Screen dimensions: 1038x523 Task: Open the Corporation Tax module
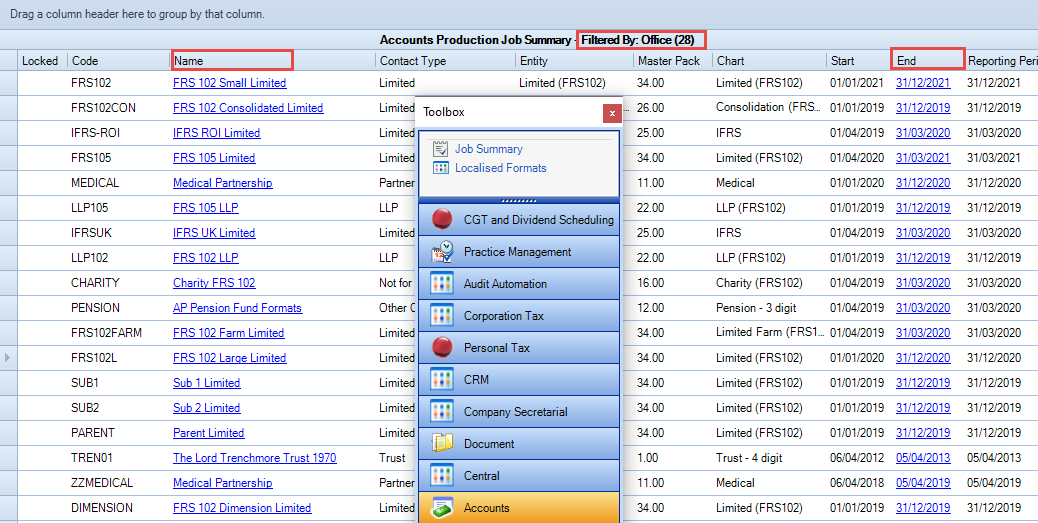519,316
